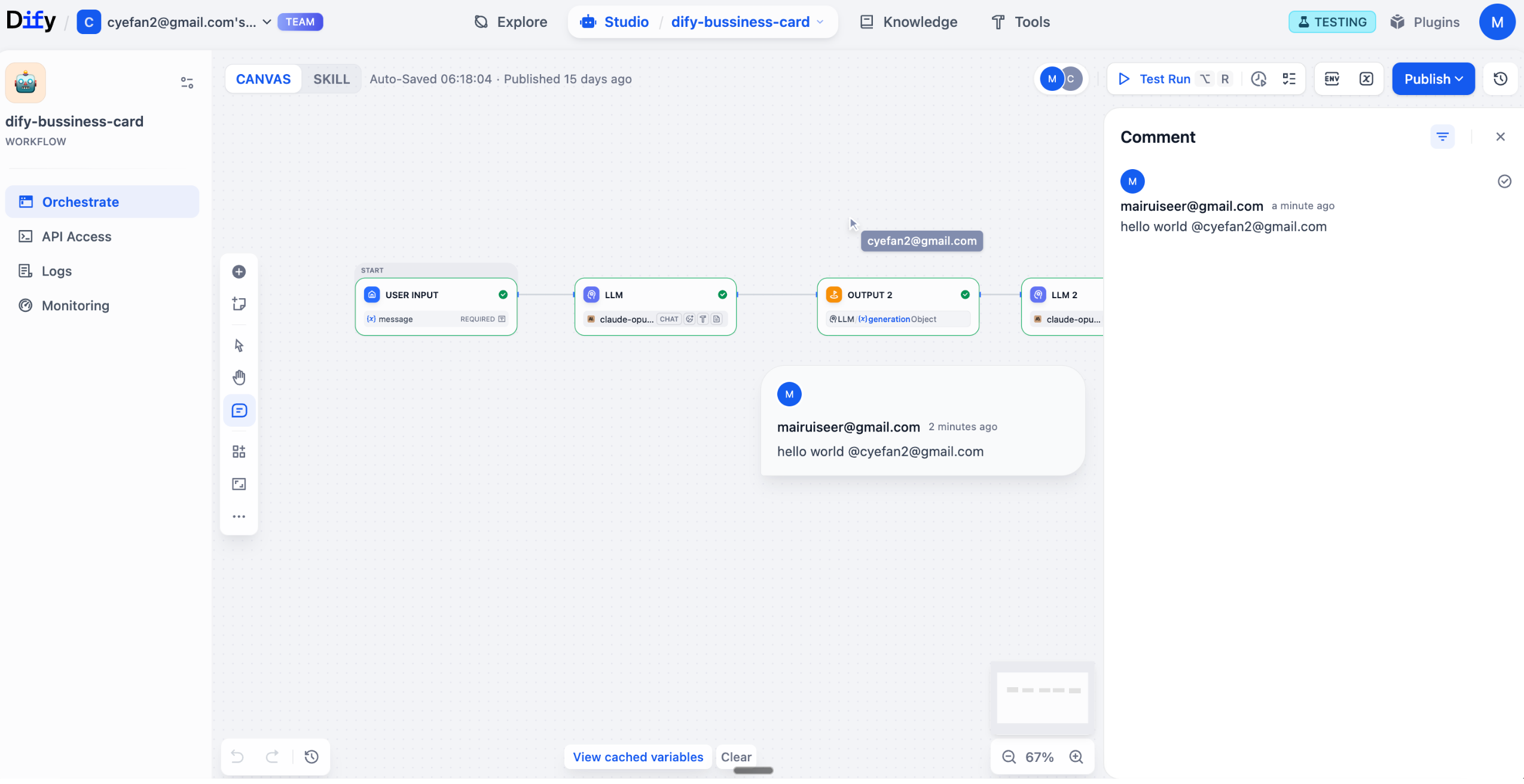The width and height of the screenshot is (1524, 784).
Task: Open the version history icon beside Publish
Action: click(1500, 79)
